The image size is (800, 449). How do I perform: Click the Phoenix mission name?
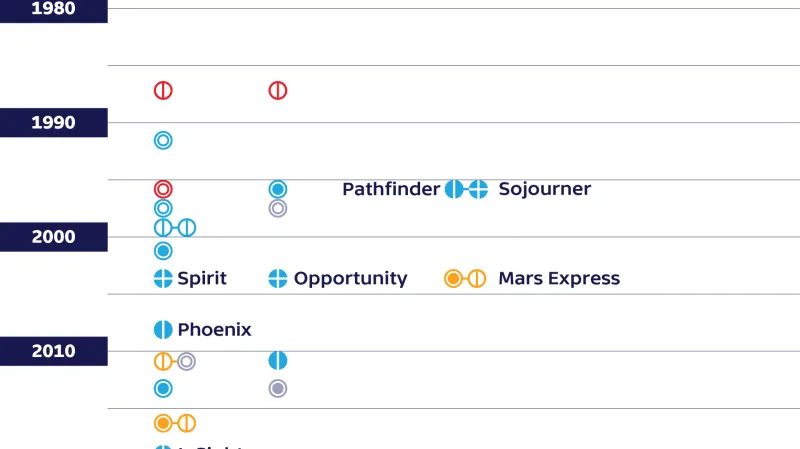214,330
